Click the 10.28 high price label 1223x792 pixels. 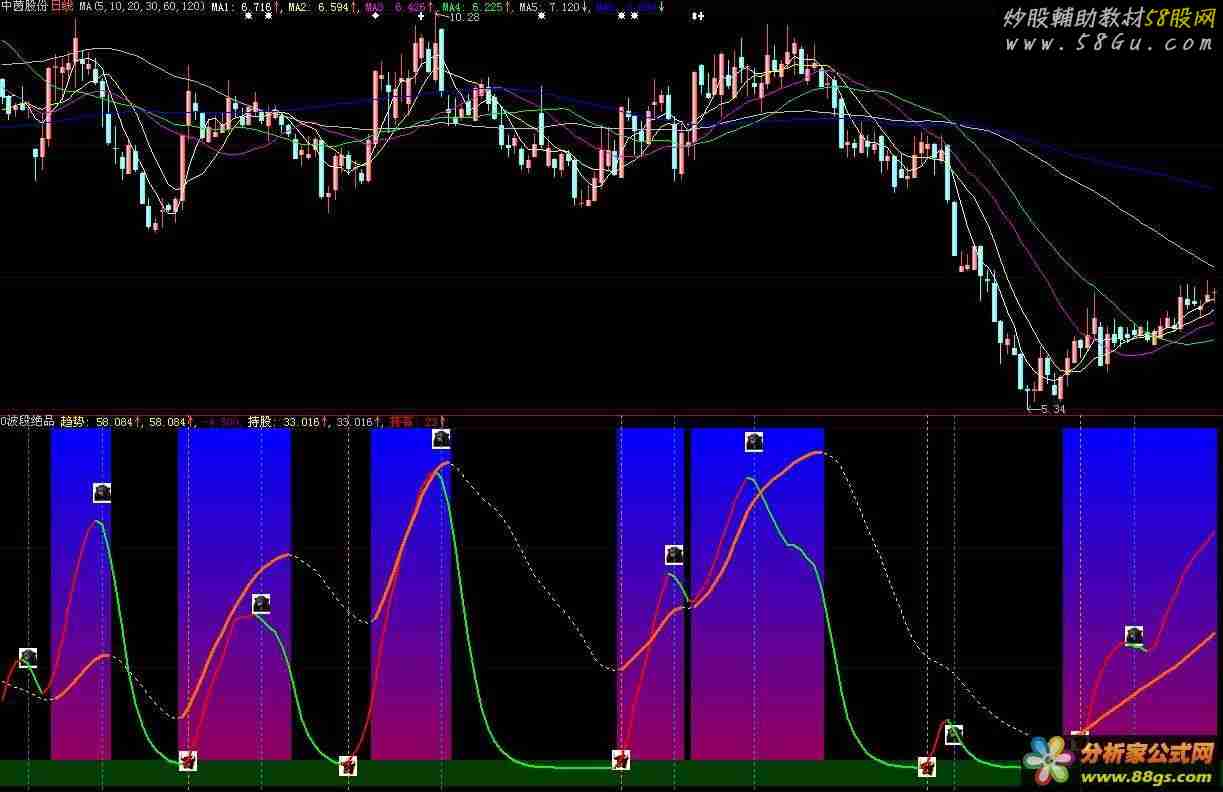tap(464, 18)
